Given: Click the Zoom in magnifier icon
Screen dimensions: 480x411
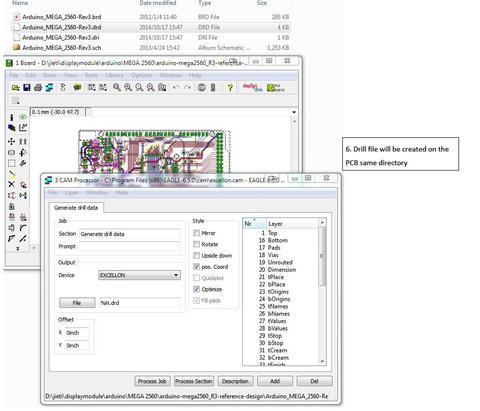Looking at the screenshot, I should [x=128, y=88].
